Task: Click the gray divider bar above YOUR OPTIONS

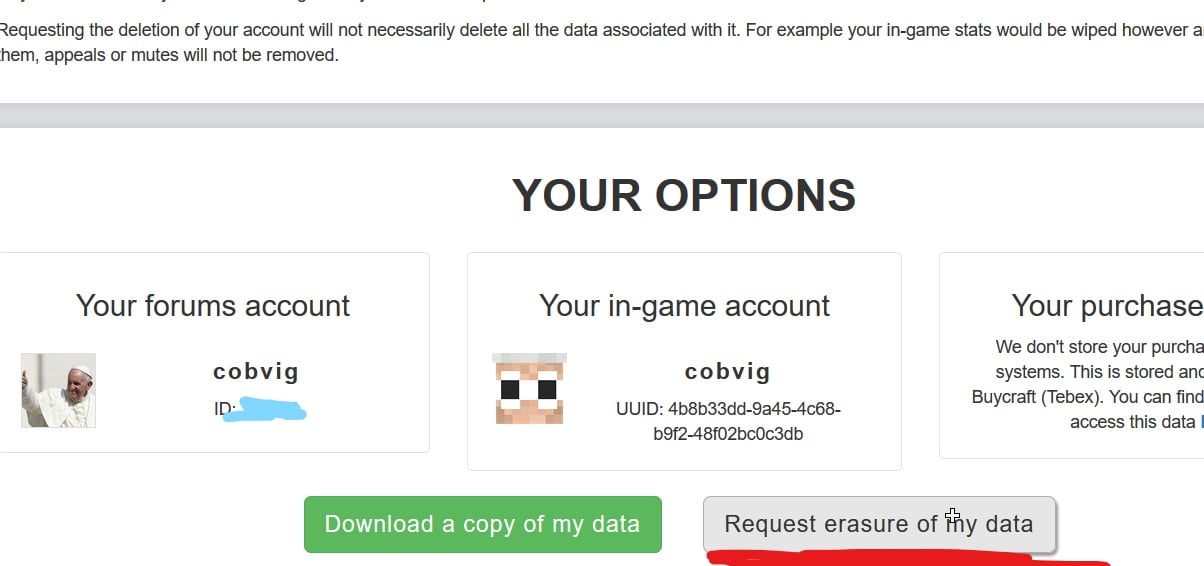Action: (x=602, y=115)
